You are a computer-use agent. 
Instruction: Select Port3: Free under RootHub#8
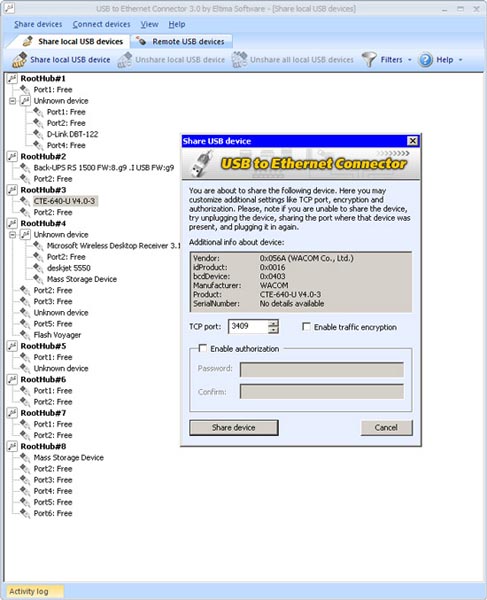[x=53, y=480]
